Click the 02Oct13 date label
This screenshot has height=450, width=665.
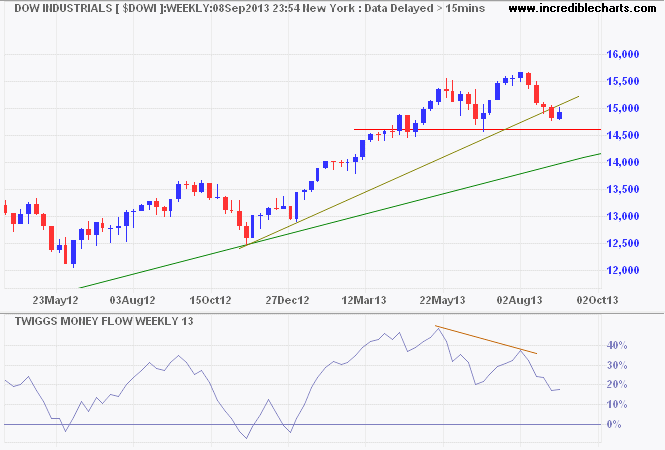pos(597,300)
